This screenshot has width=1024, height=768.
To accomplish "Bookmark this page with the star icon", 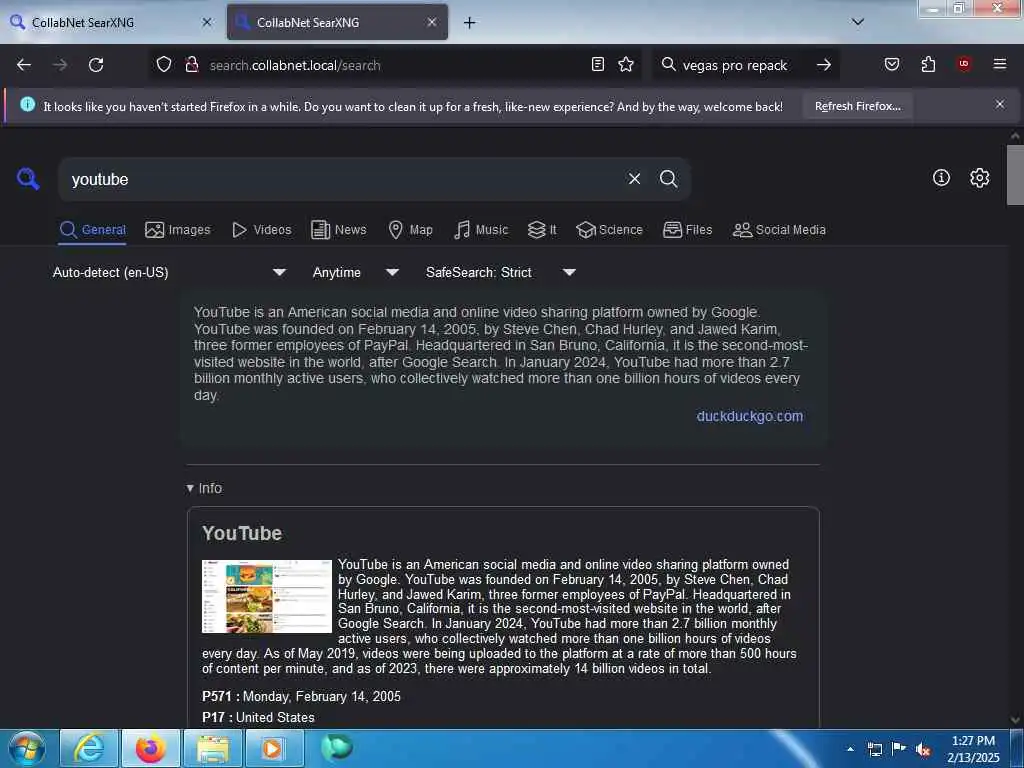I will 626,64.
